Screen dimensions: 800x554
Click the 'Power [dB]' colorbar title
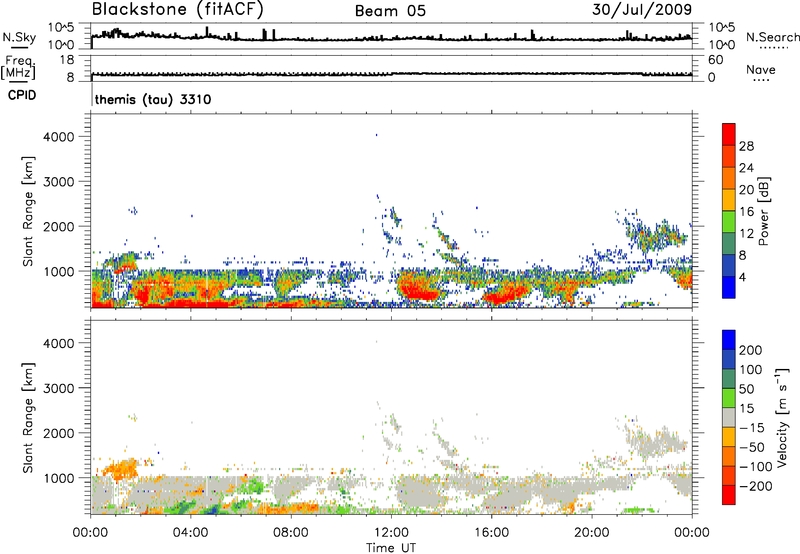pos(763,211)
